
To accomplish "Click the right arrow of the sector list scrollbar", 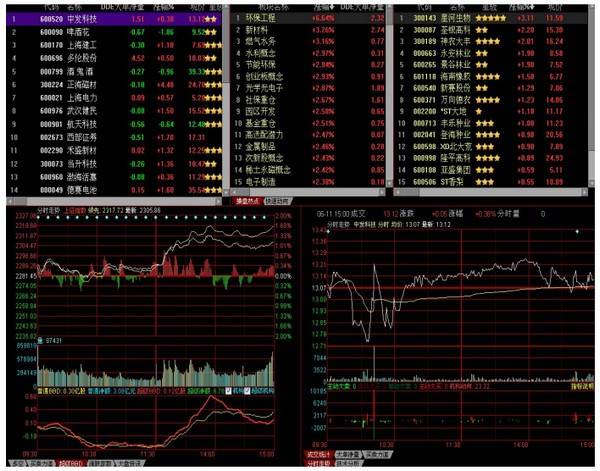I will [x=382, y=192].
